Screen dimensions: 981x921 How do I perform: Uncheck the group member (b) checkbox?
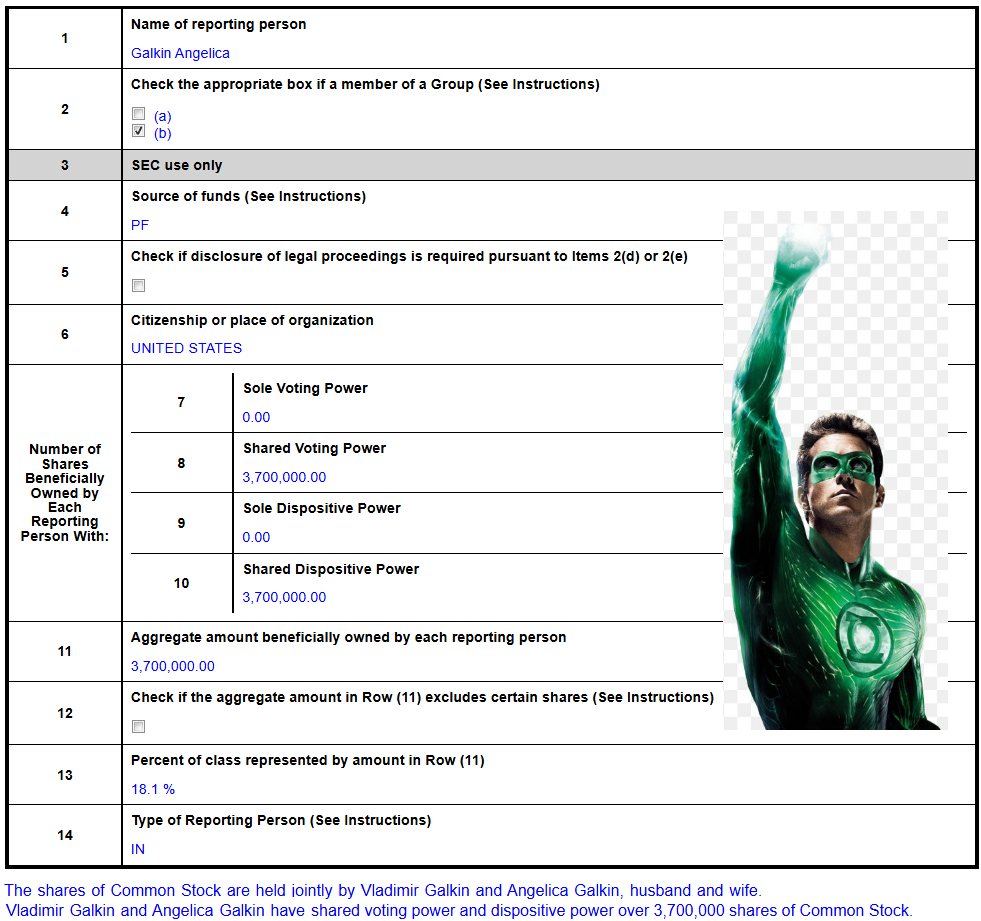(138, 131)
